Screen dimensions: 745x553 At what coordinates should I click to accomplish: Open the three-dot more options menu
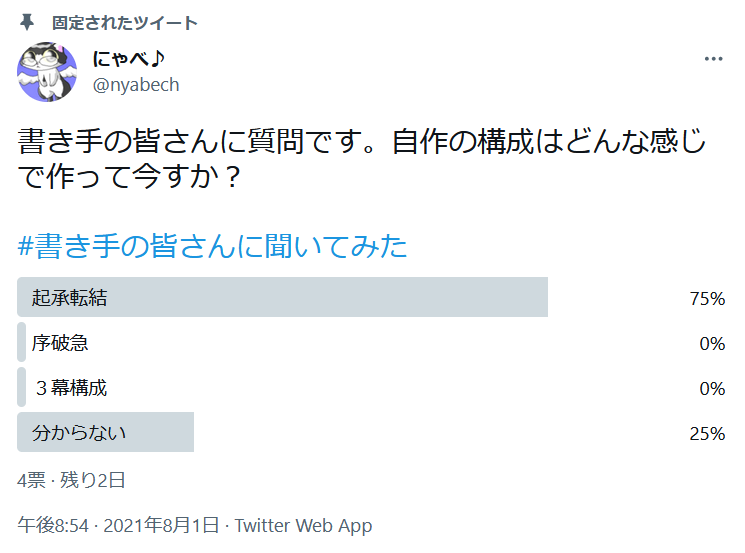coord(713,59)
